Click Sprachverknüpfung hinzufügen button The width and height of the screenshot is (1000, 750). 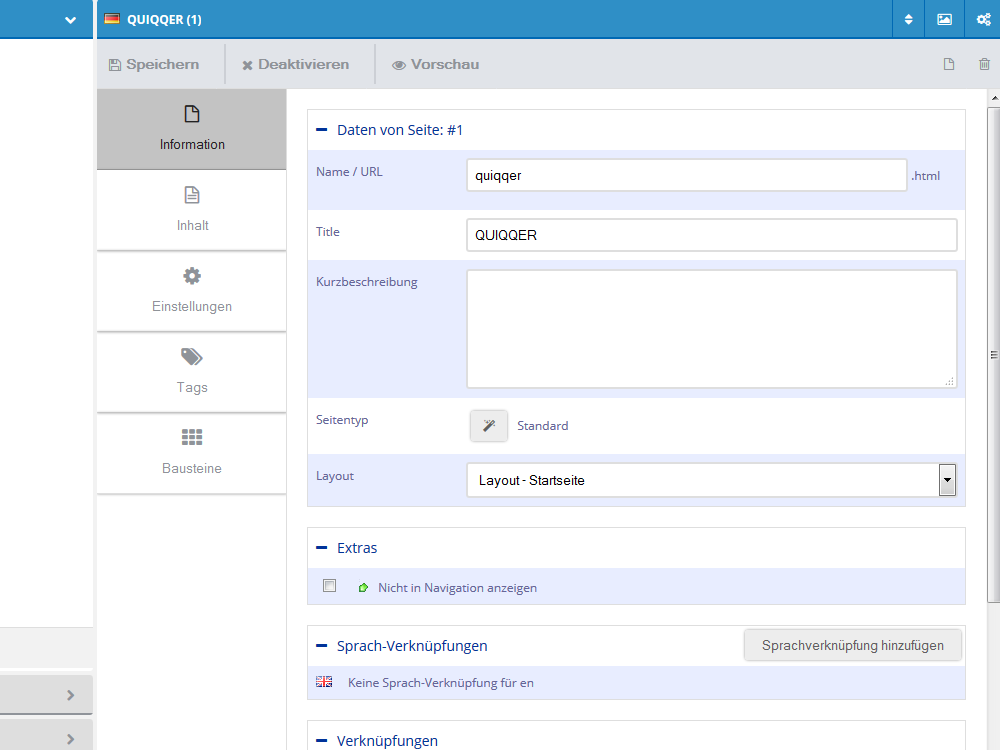853,645
